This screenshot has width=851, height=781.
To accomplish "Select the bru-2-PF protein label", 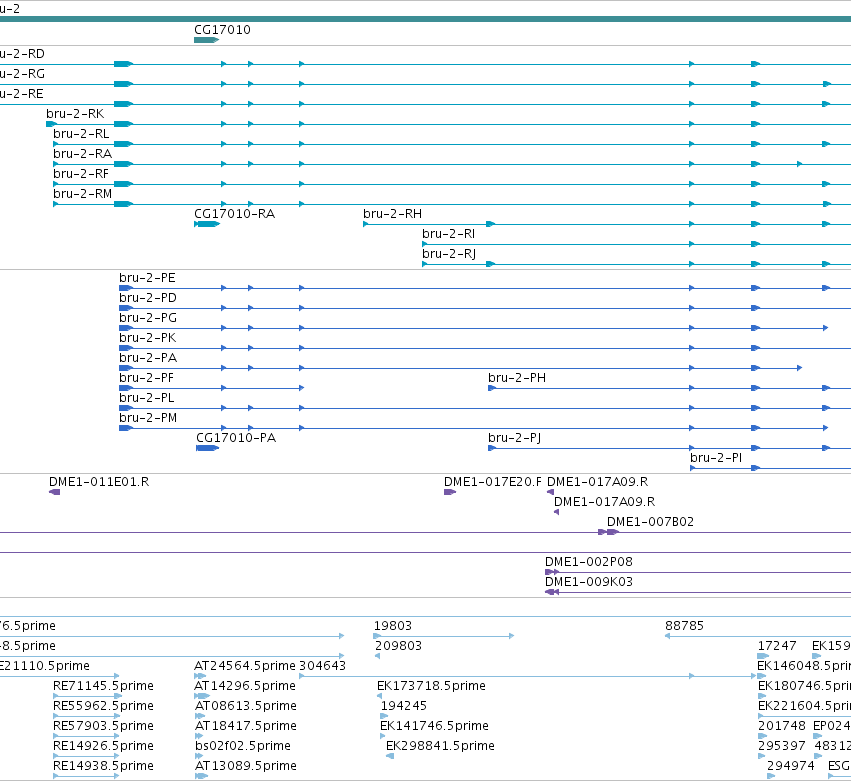I will [x=146, y=378].
